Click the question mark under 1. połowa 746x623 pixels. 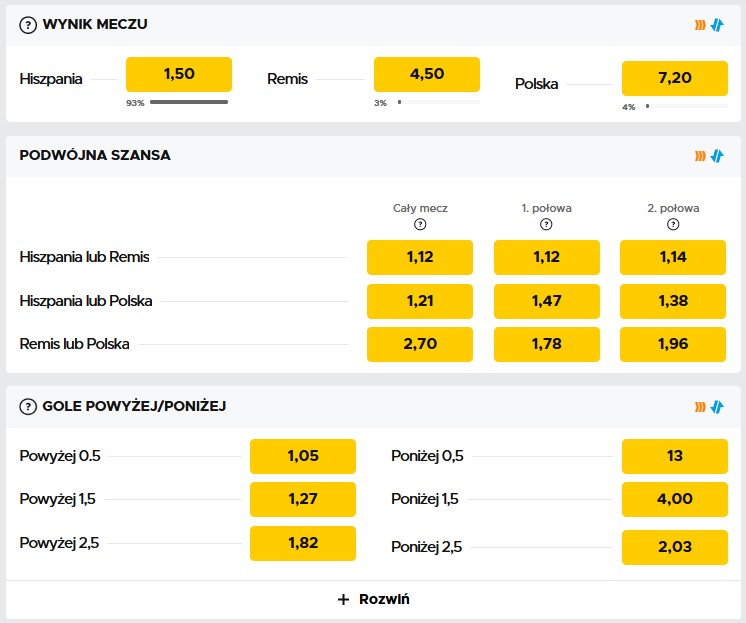coord(546,224)
